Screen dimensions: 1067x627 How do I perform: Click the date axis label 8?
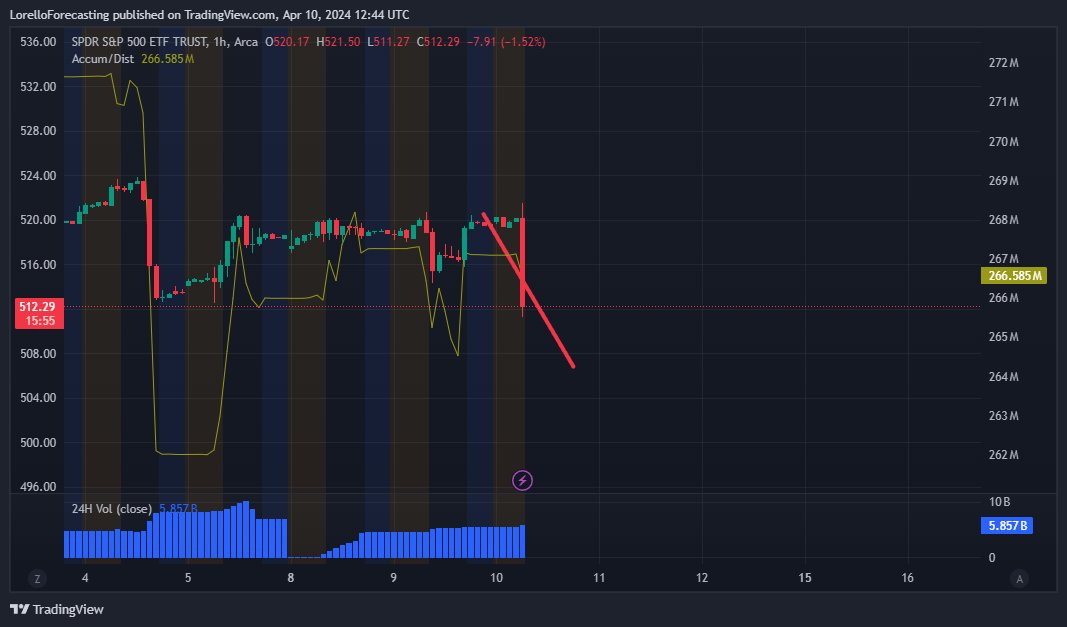(291, 577)
